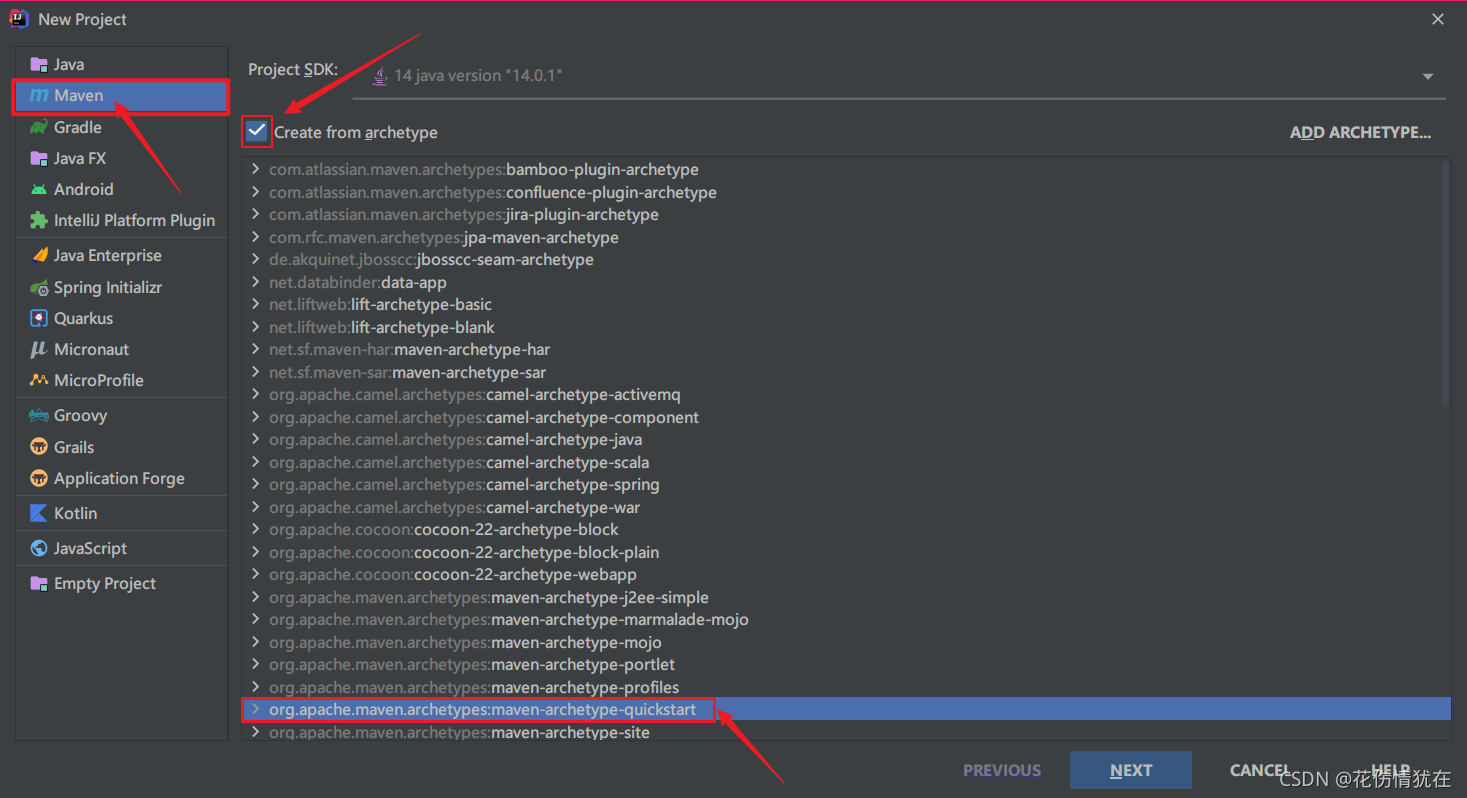Expand the camel-archetype-activemq node
This screenshot has width=1467, height=798.
click(x=256, y=395)
